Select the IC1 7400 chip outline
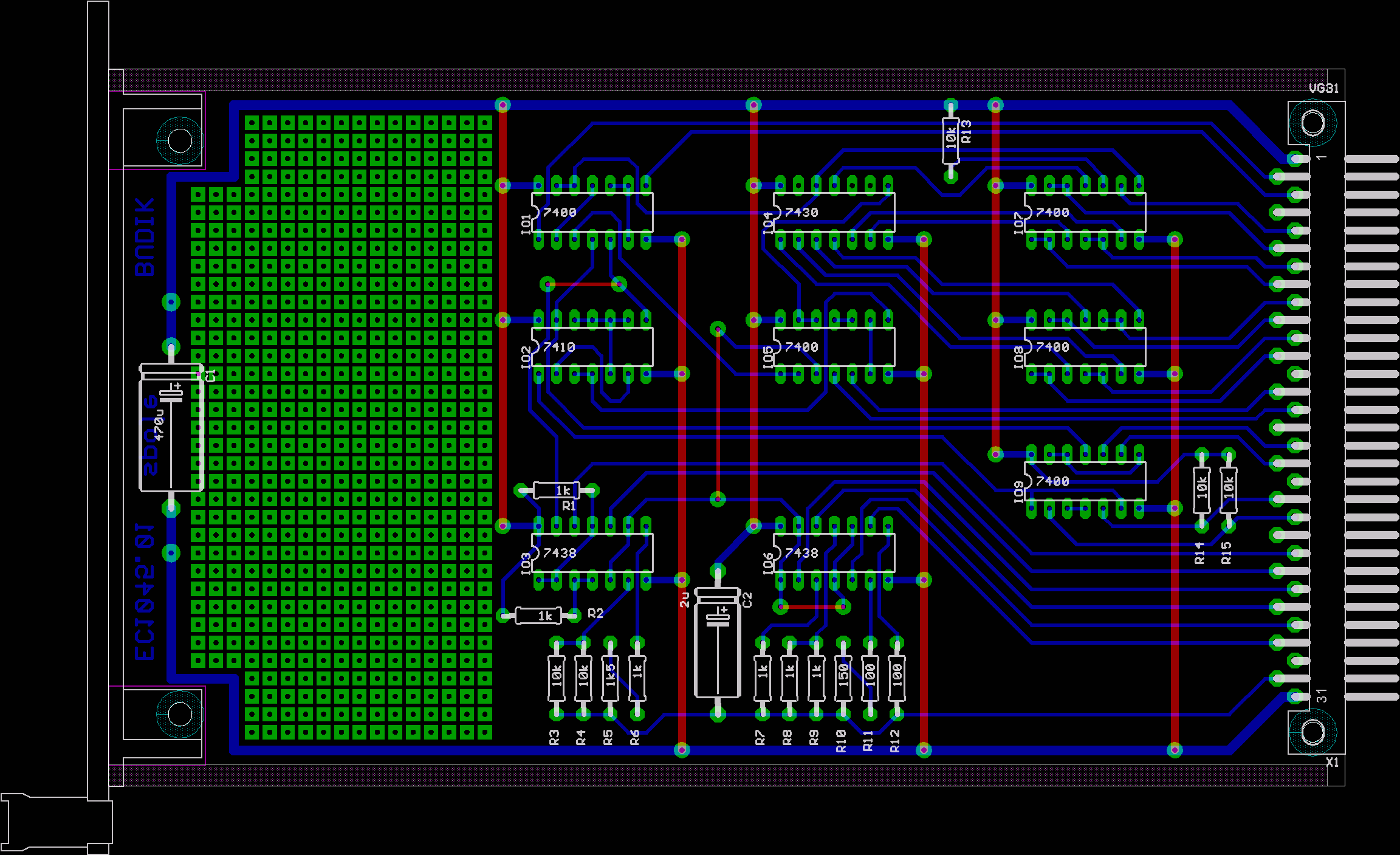Screen dimensions: 1400x855 coord(592,212)
